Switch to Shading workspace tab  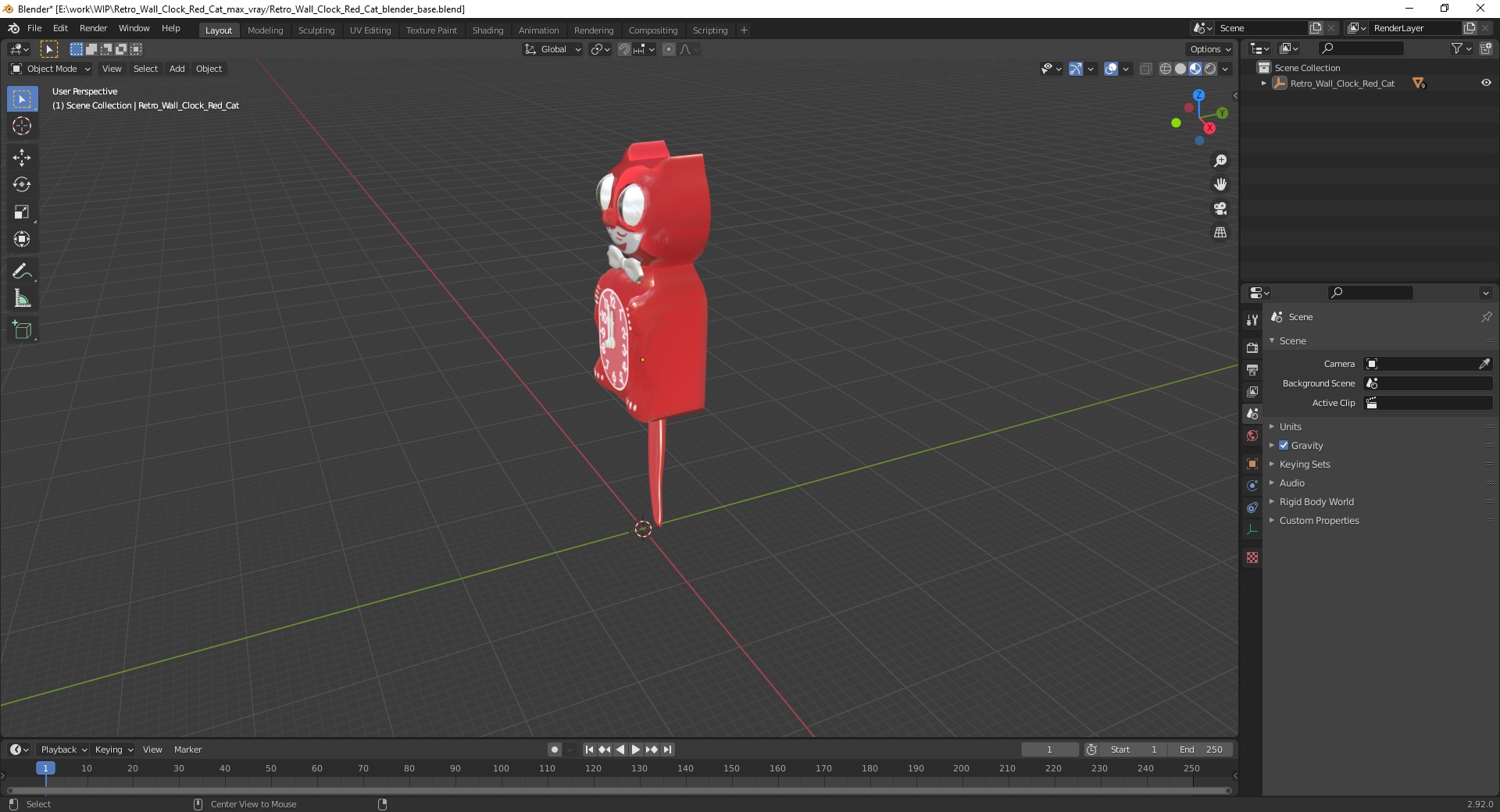point(487,30)
